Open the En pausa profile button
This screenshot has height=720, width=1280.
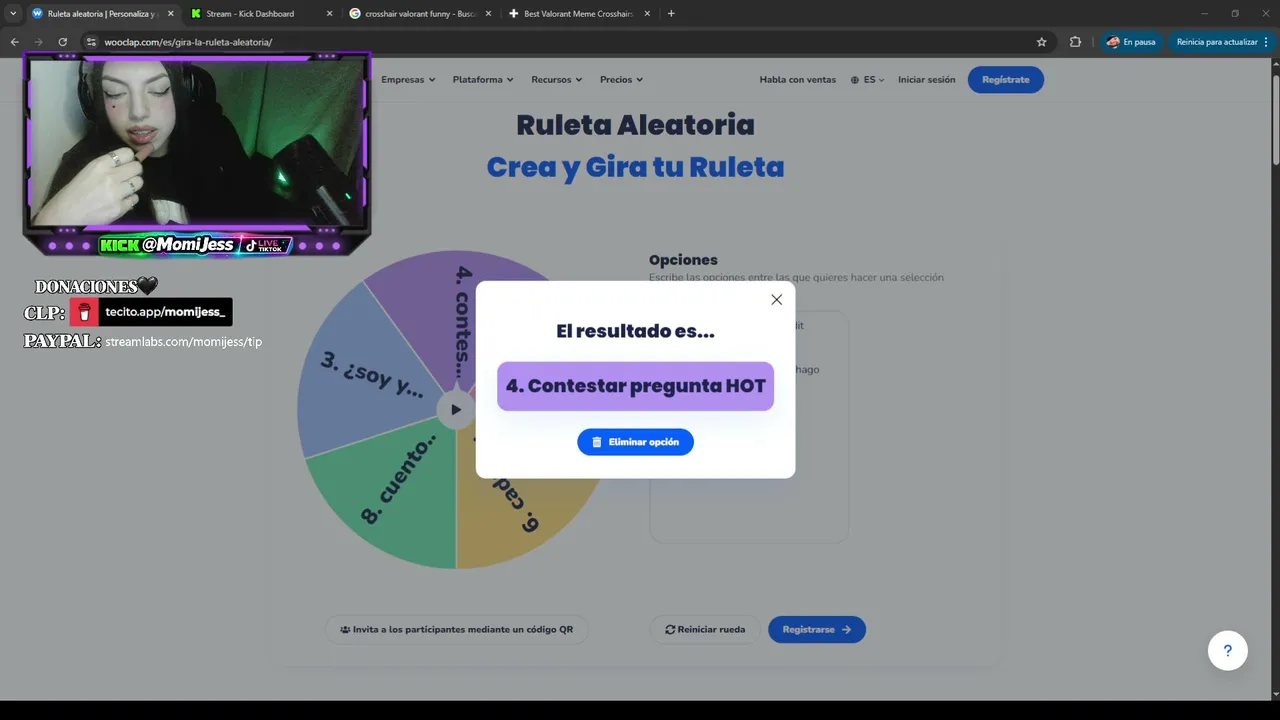[1131, 42]
